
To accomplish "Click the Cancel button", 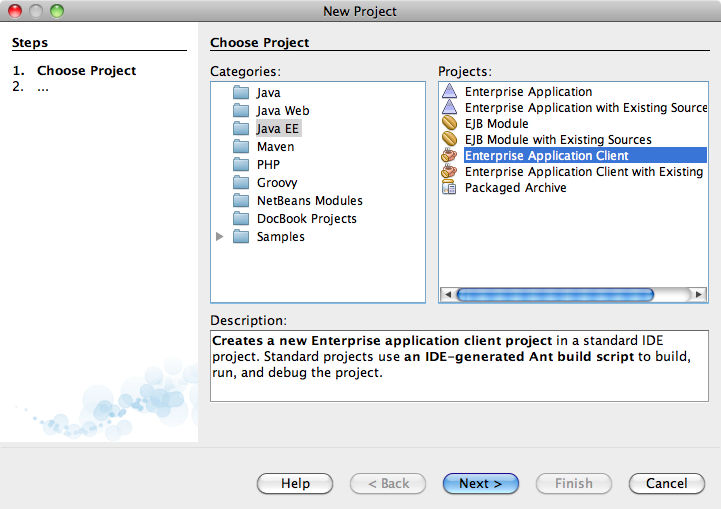I will 666,483.
